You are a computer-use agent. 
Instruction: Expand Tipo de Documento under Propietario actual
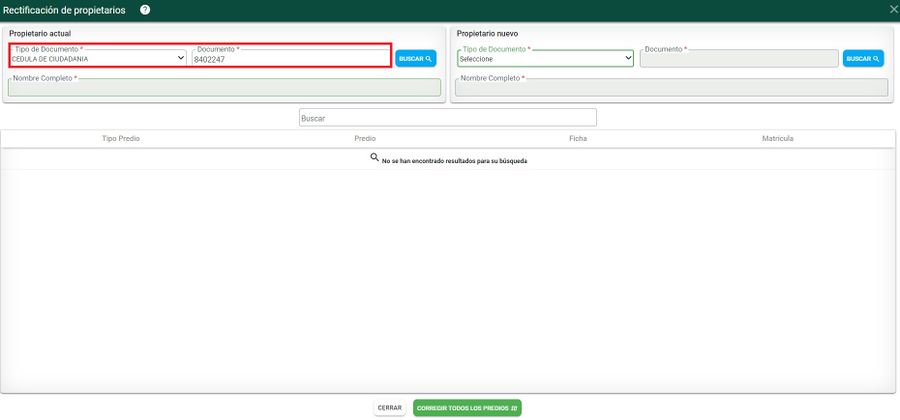pyautogui.click(x=98, y=58)
